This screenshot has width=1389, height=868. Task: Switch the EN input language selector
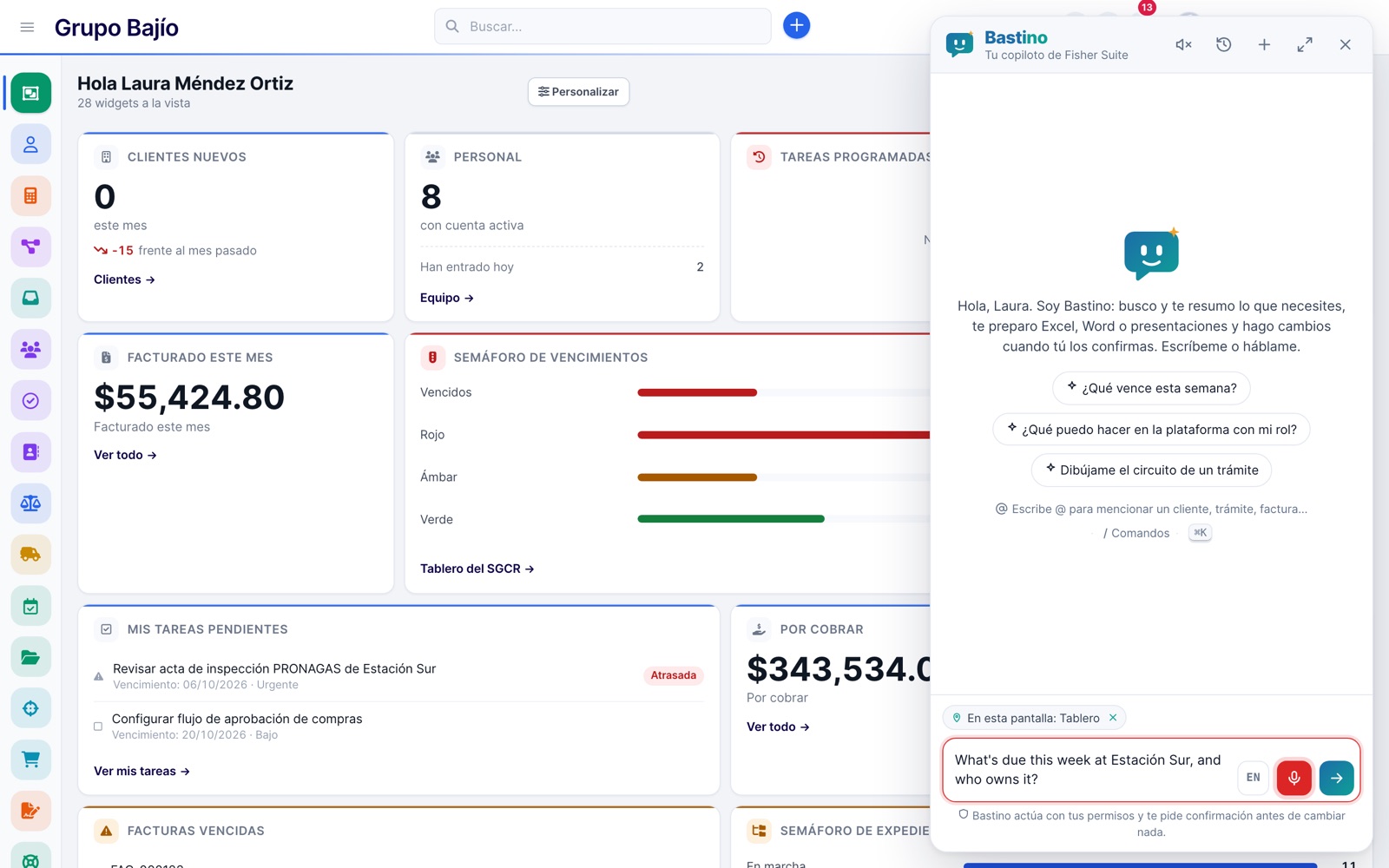click(1253, 778)
